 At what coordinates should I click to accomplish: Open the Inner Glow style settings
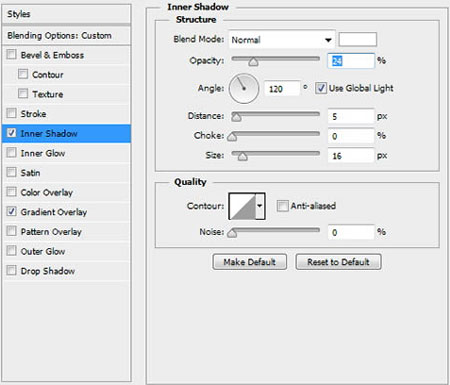pyautogui.click(x=43, y=153)
